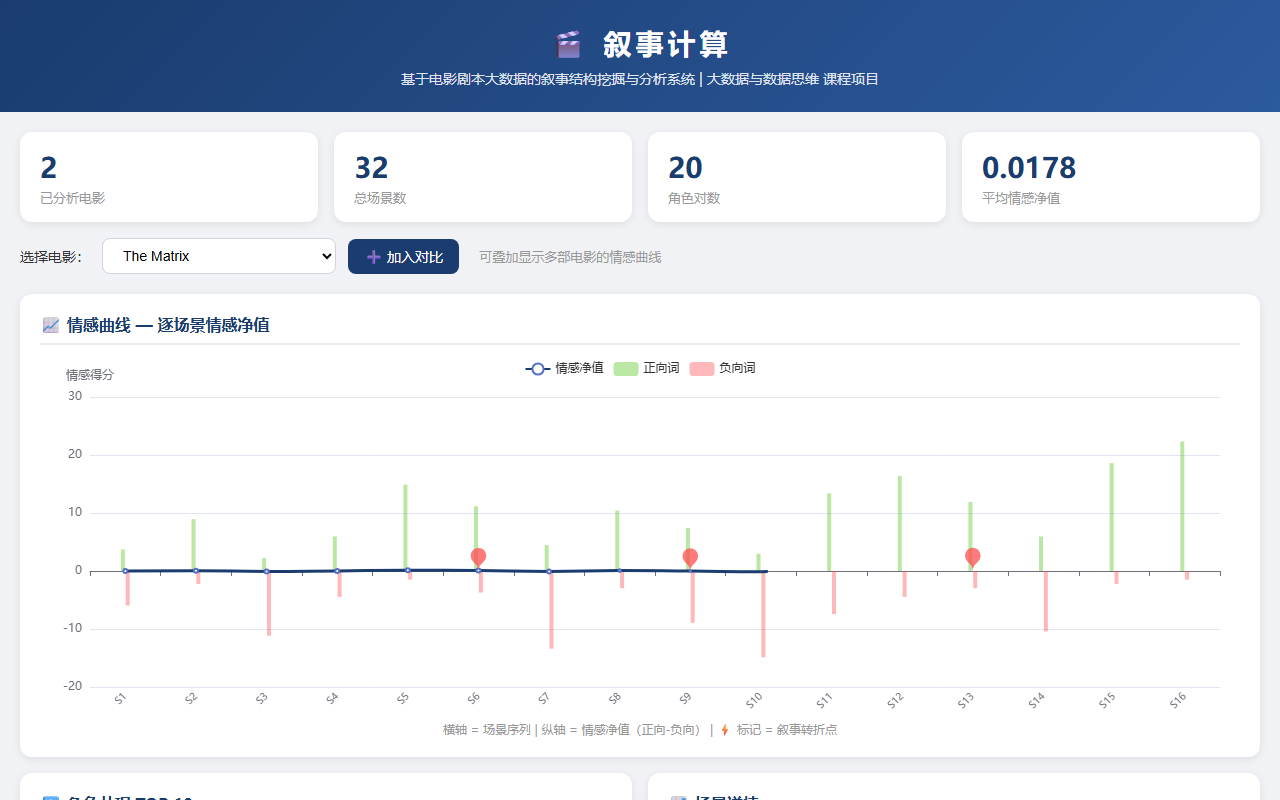Viewport: 1280px width, 800px height.
Task: Click the hint text 可叠加显示多部电影的情感曲线
Action: click(x=570, y=257)
